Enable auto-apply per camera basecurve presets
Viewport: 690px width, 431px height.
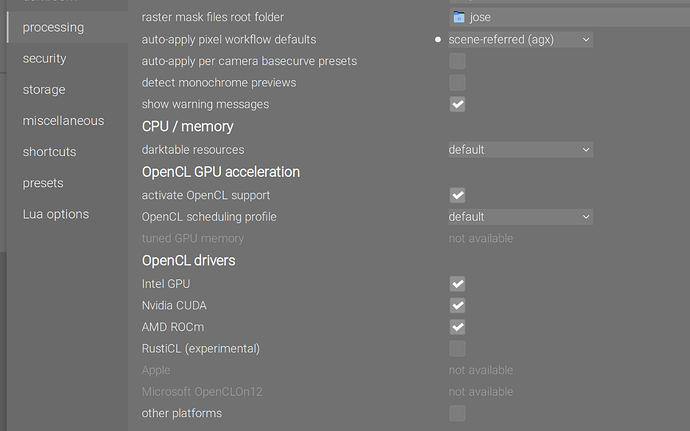point(457,61)
